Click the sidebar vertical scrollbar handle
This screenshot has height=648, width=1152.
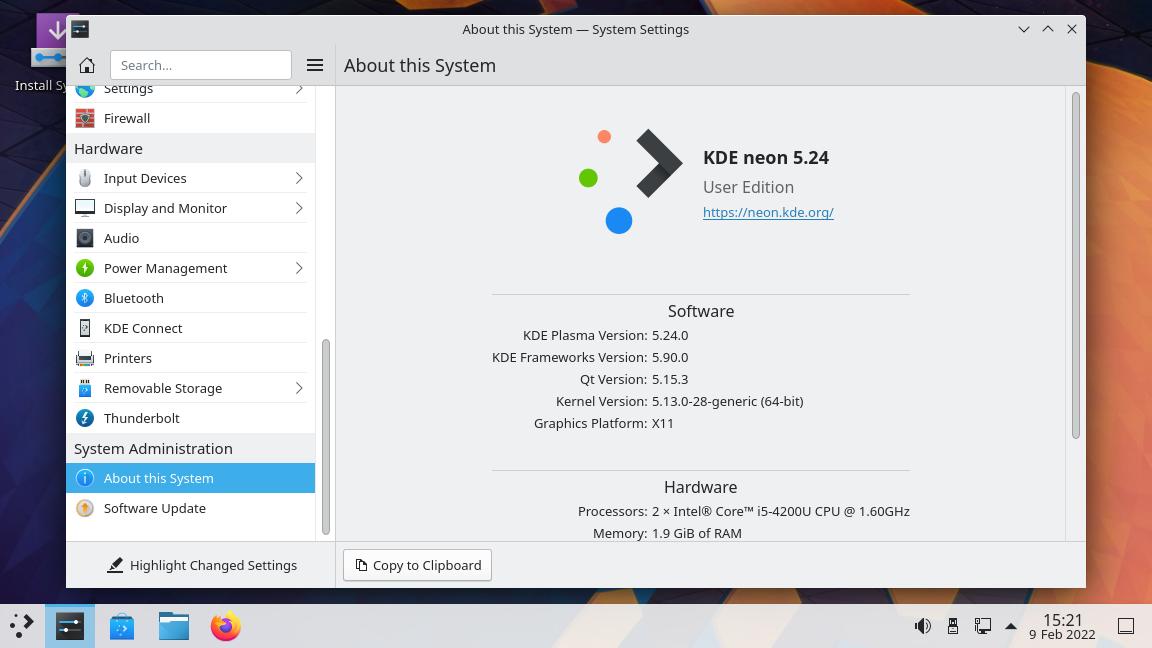point(325,437)
